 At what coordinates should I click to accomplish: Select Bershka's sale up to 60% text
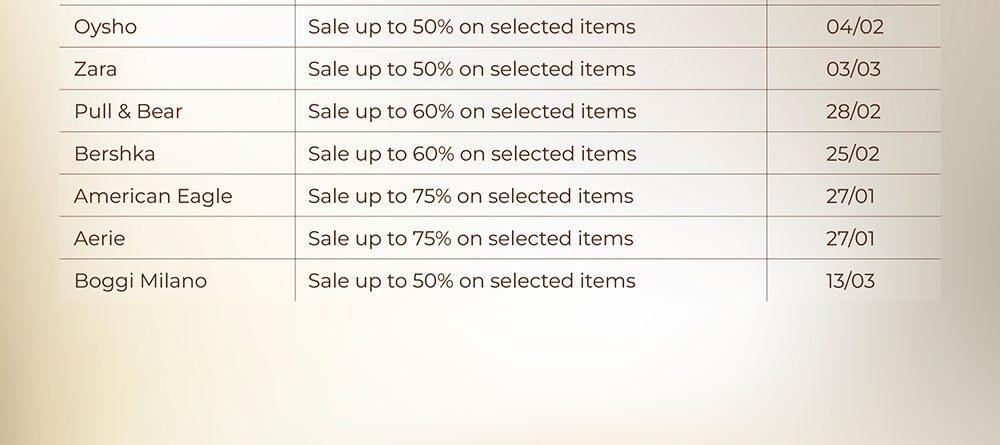(471, 154)
